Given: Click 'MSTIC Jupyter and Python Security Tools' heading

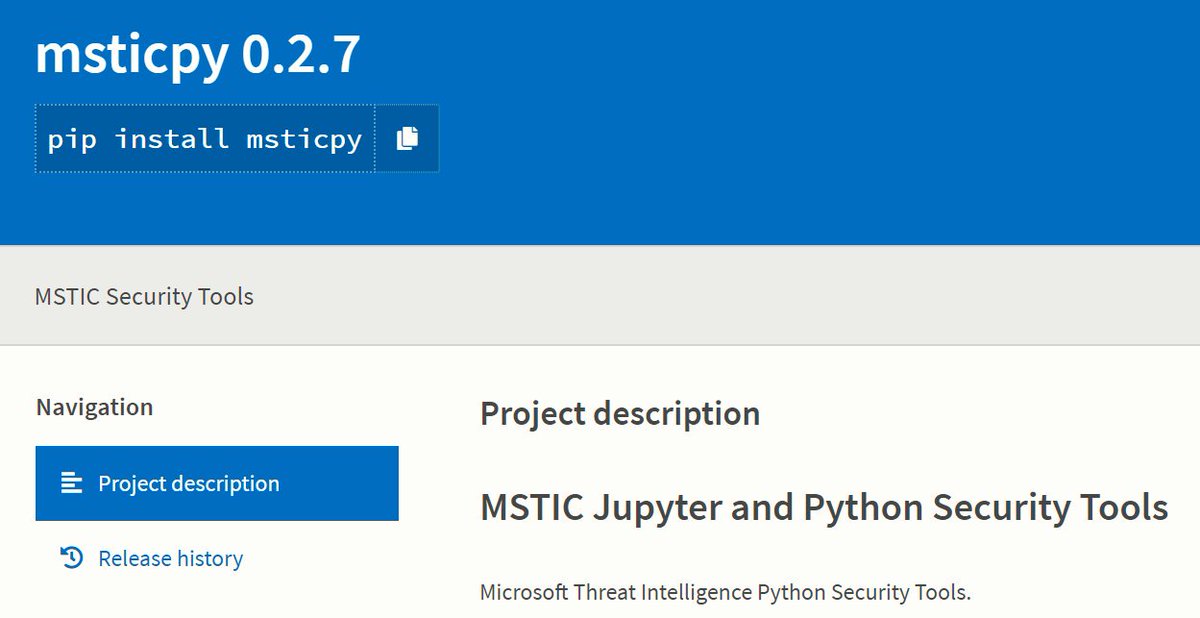Looking at the screenshot, I should tap(824, 506).
